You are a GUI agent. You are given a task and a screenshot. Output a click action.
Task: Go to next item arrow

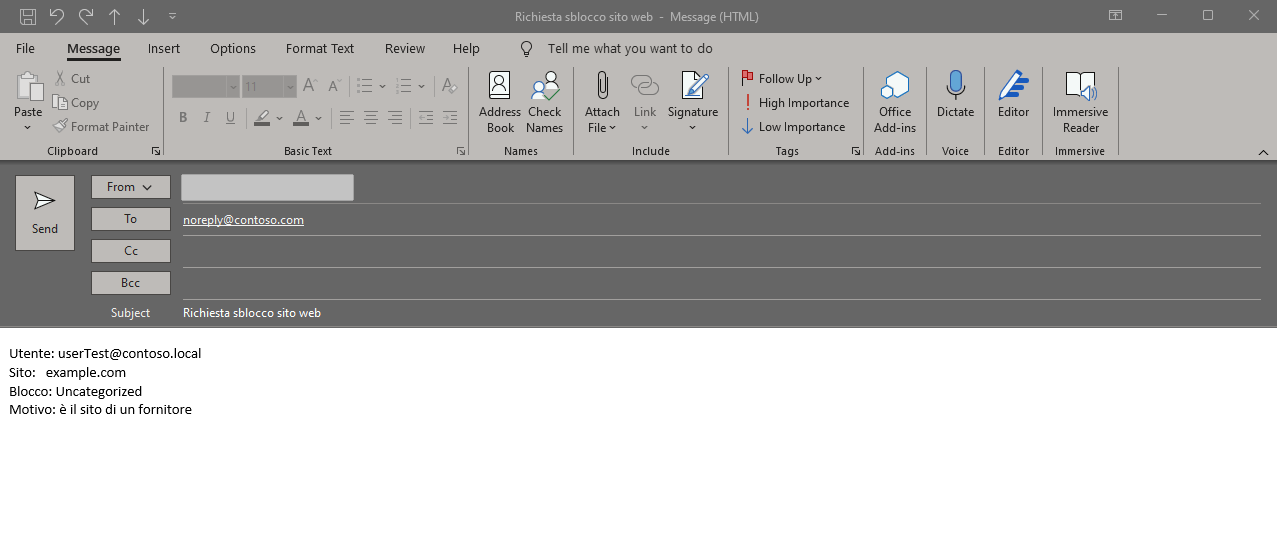pyautogui.click(x=143, y=16)
